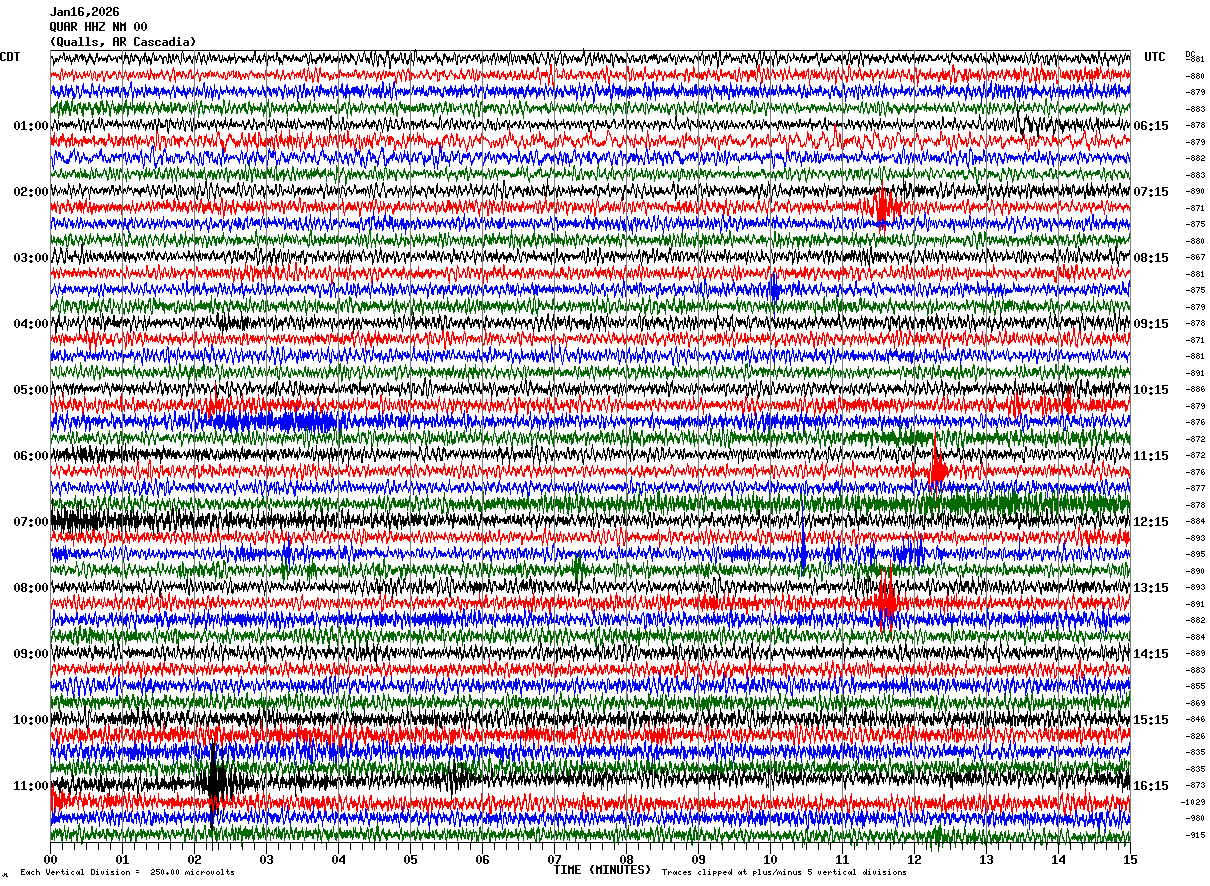The image size is (1210, 886).
Task: Click the (Qualls, AR Cascadia) location text
Action: click(123, 42)
